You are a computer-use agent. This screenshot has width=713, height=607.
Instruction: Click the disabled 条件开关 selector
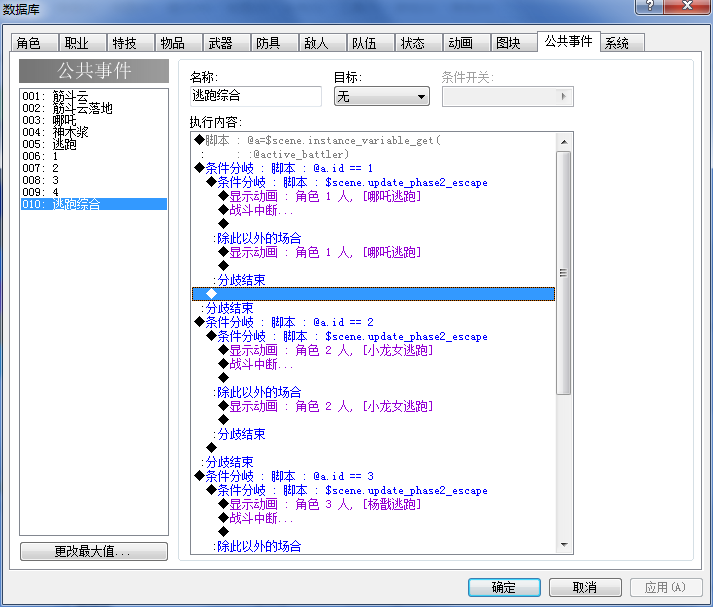click(x=507, y=96)
